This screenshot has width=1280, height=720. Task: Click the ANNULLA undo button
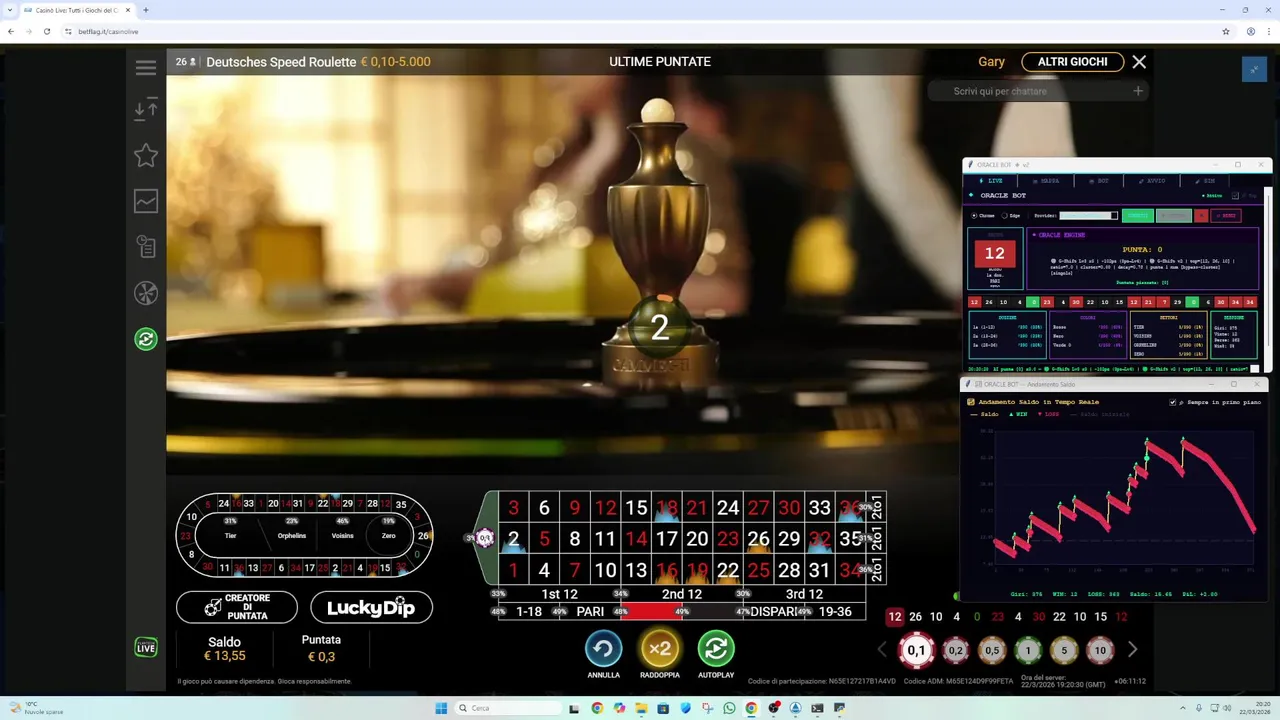[603, 649]
